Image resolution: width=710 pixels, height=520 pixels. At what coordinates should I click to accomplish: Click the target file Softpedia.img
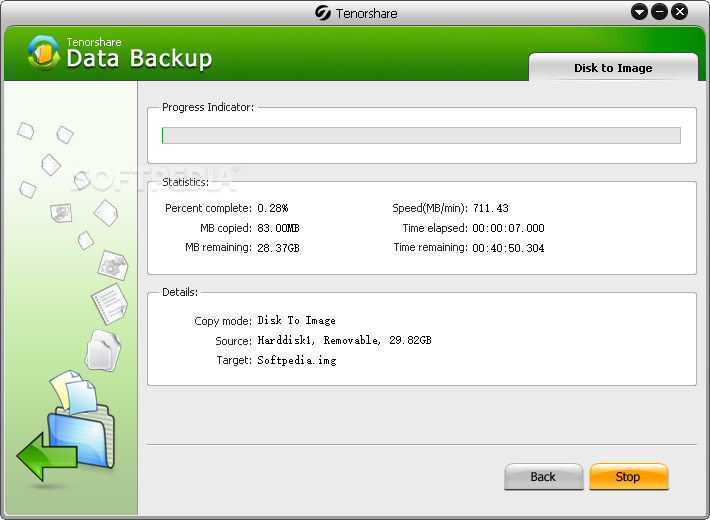tap(297, 360)
